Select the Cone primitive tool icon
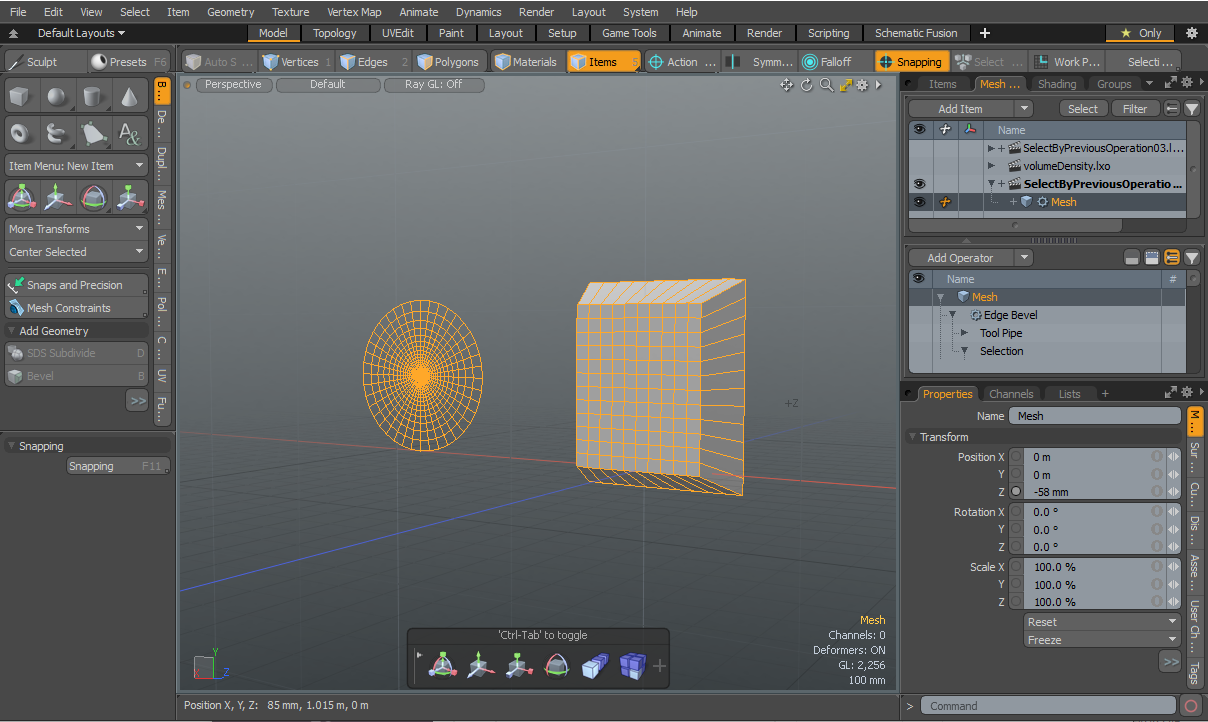This screenshot has height=722, width=1208. (x=130, y=97)
